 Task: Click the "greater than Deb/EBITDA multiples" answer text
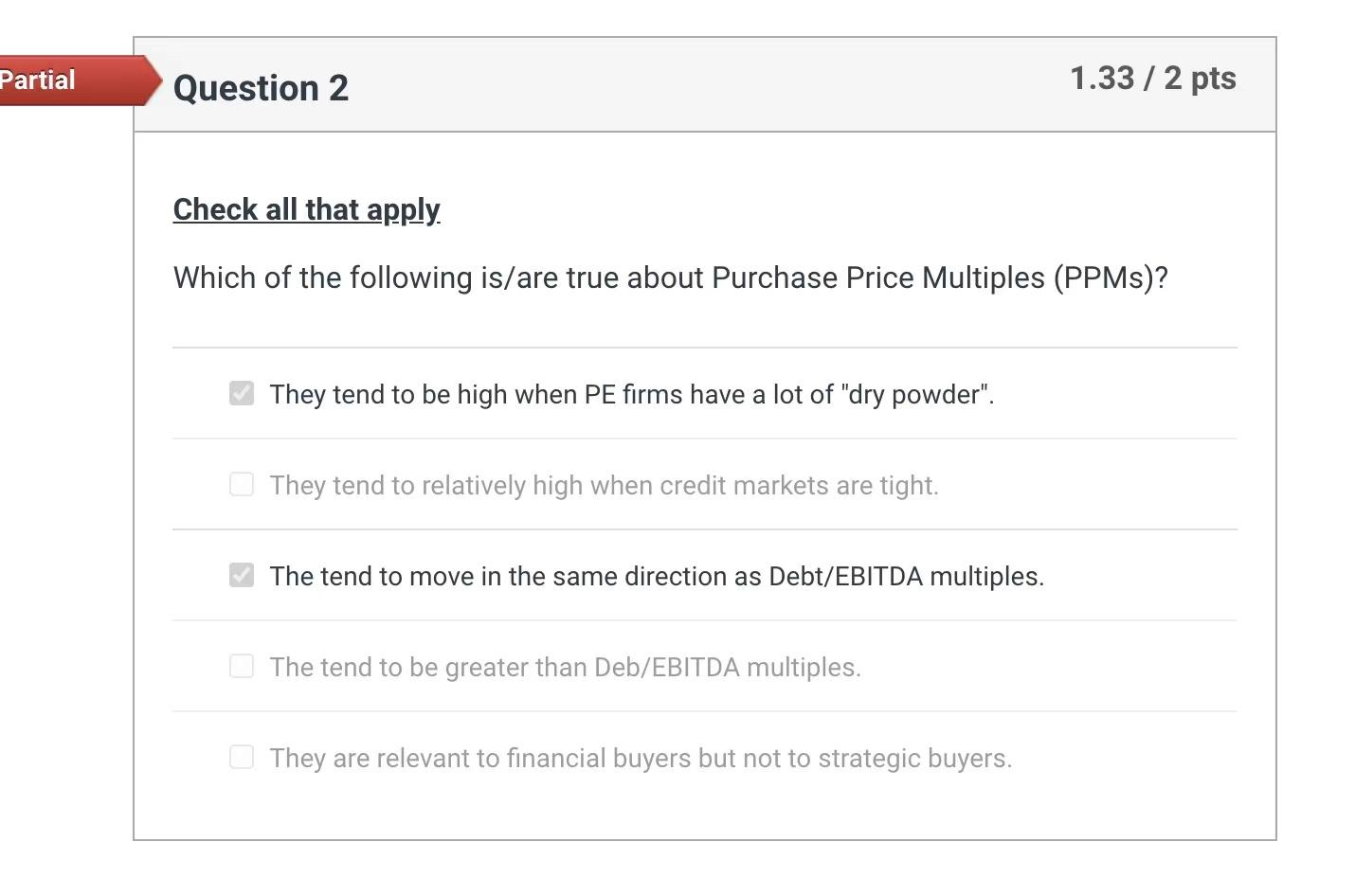(x=565, y=666)
